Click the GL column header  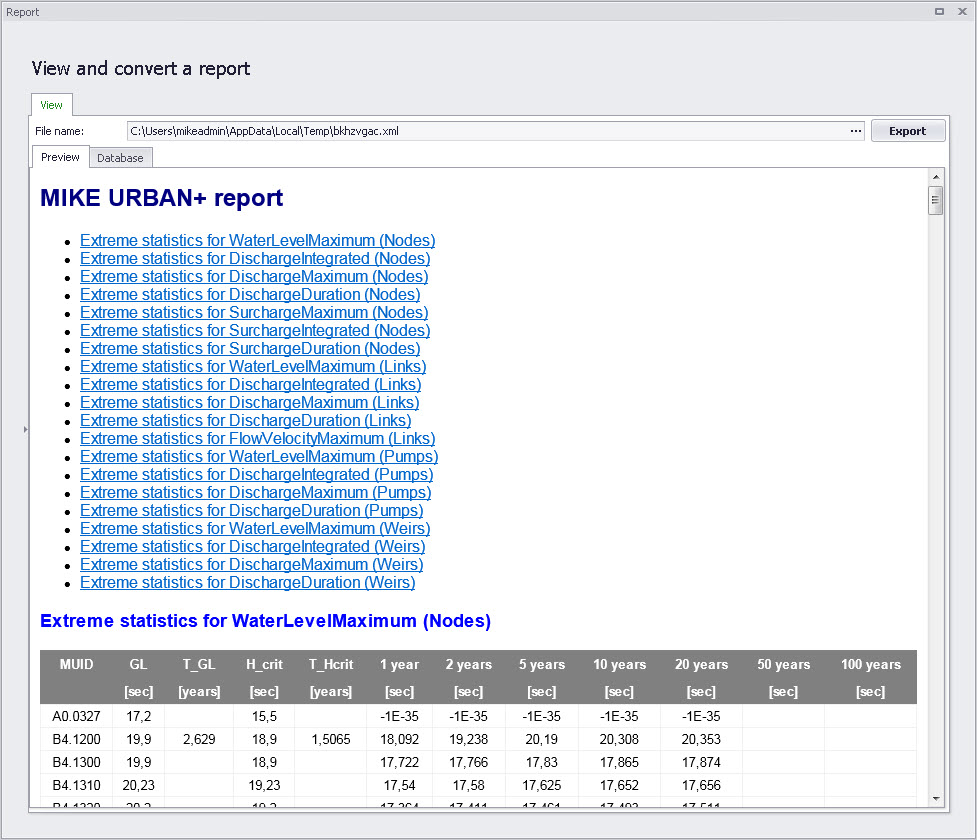pos(138,665)
